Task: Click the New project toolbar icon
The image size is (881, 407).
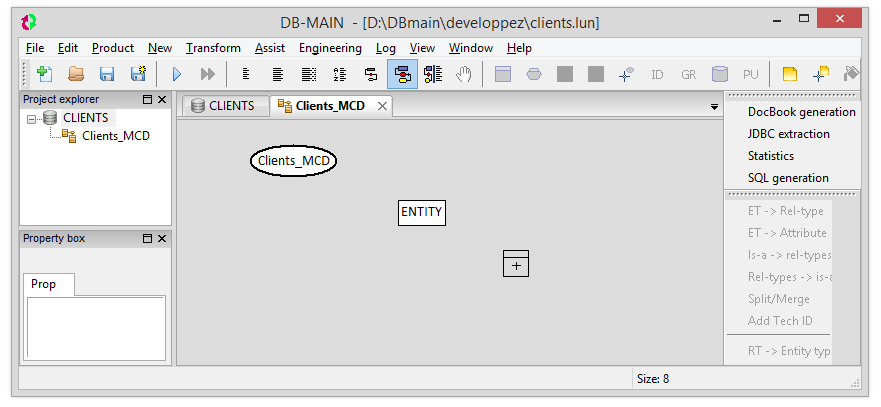Action: [44, 74]
